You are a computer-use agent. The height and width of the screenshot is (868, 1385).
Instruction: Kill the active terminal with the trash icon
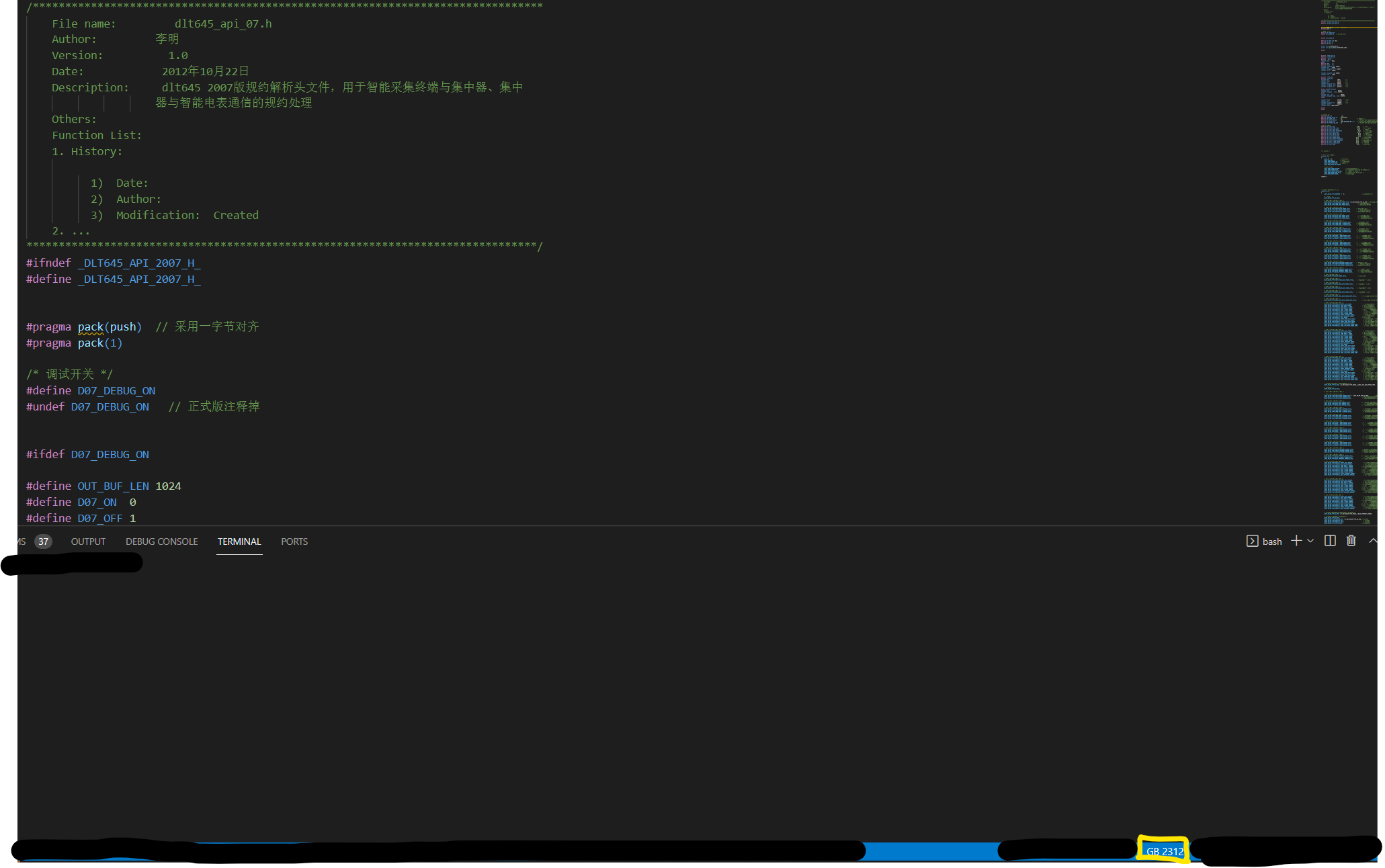tap(1351, 541)
